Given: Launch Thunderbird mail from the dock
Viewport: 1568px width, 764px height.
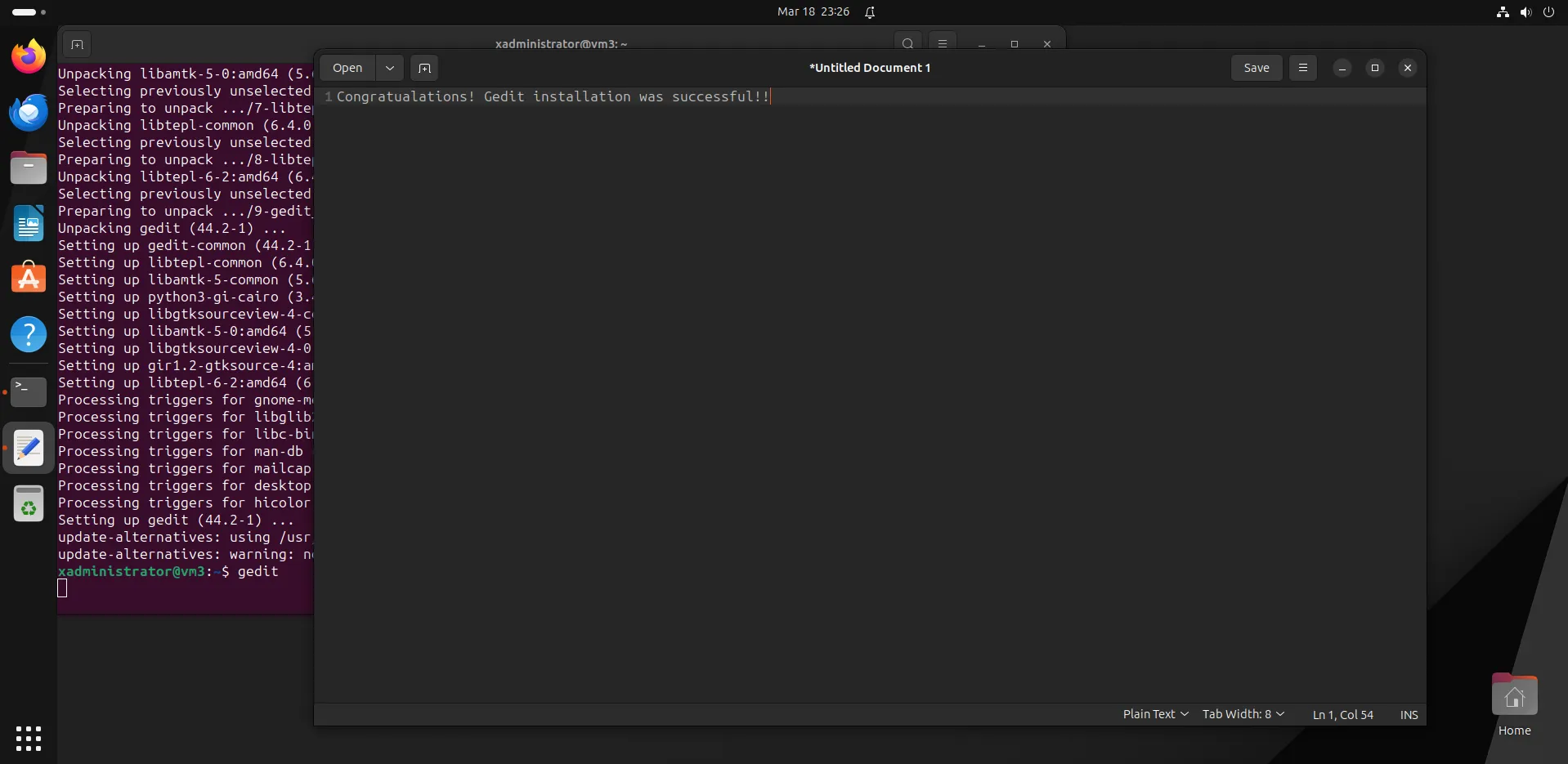Looking at the screenshot, I should tap(29, 112).
